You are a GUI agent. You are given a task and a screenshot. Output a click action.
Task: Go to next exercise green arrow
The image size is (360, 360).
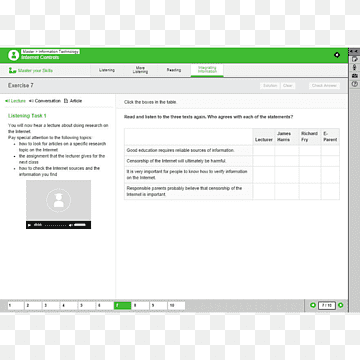click(341, 305)
